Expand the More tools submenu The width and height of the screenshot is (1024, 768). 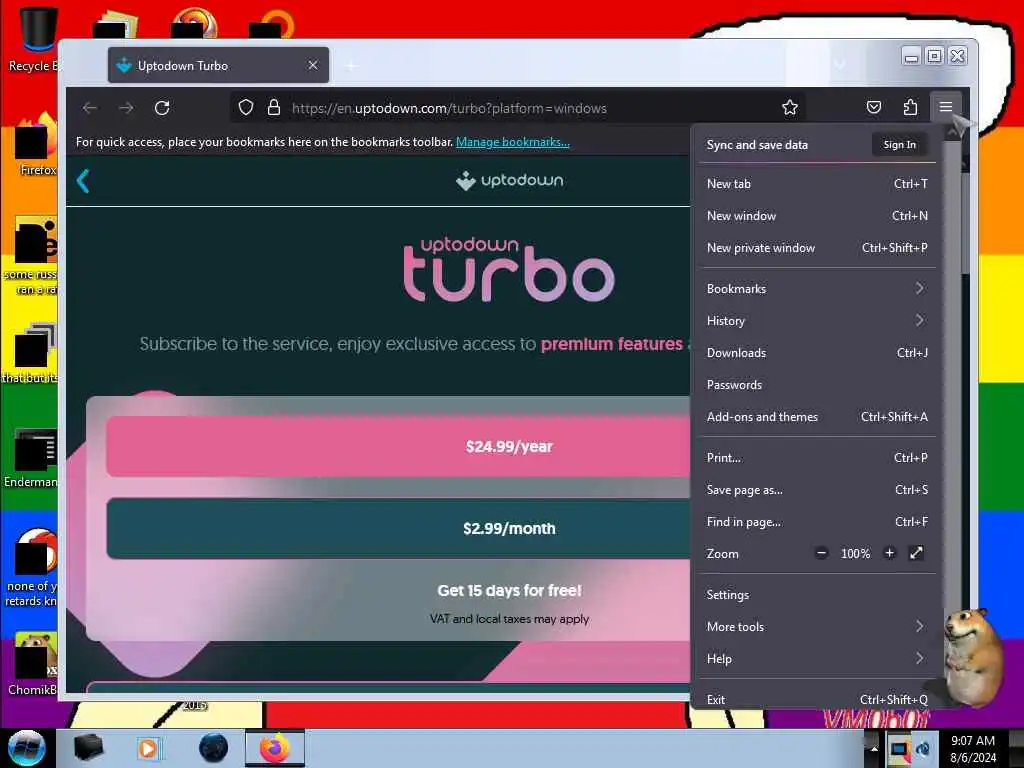(817, 627)
